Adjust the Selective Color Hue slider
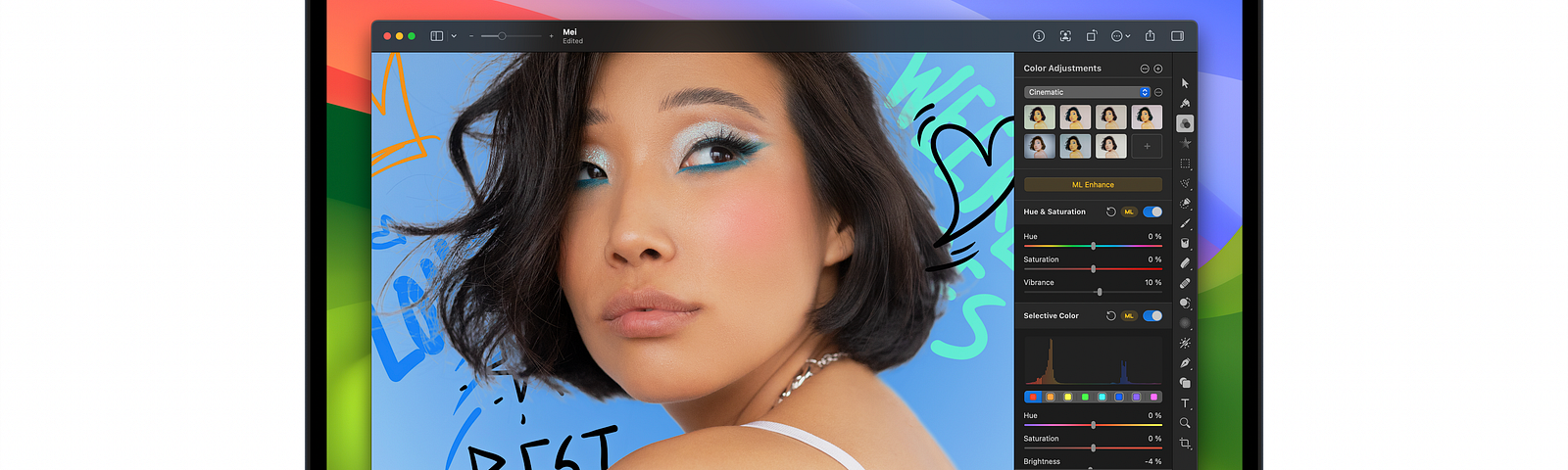 click(1093, 425)
